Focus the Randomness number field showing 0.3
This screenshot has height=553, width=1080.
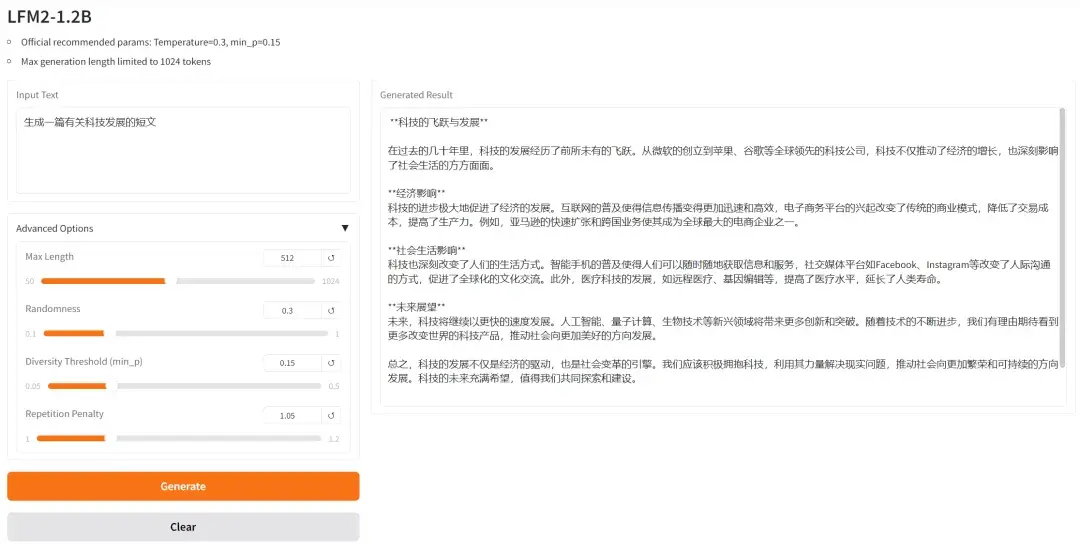pos(292,311)
